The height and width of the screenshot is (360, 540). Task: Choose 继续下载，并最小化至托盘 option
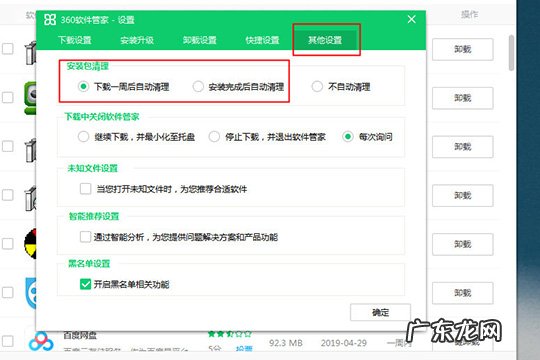(x=83, y=137)
